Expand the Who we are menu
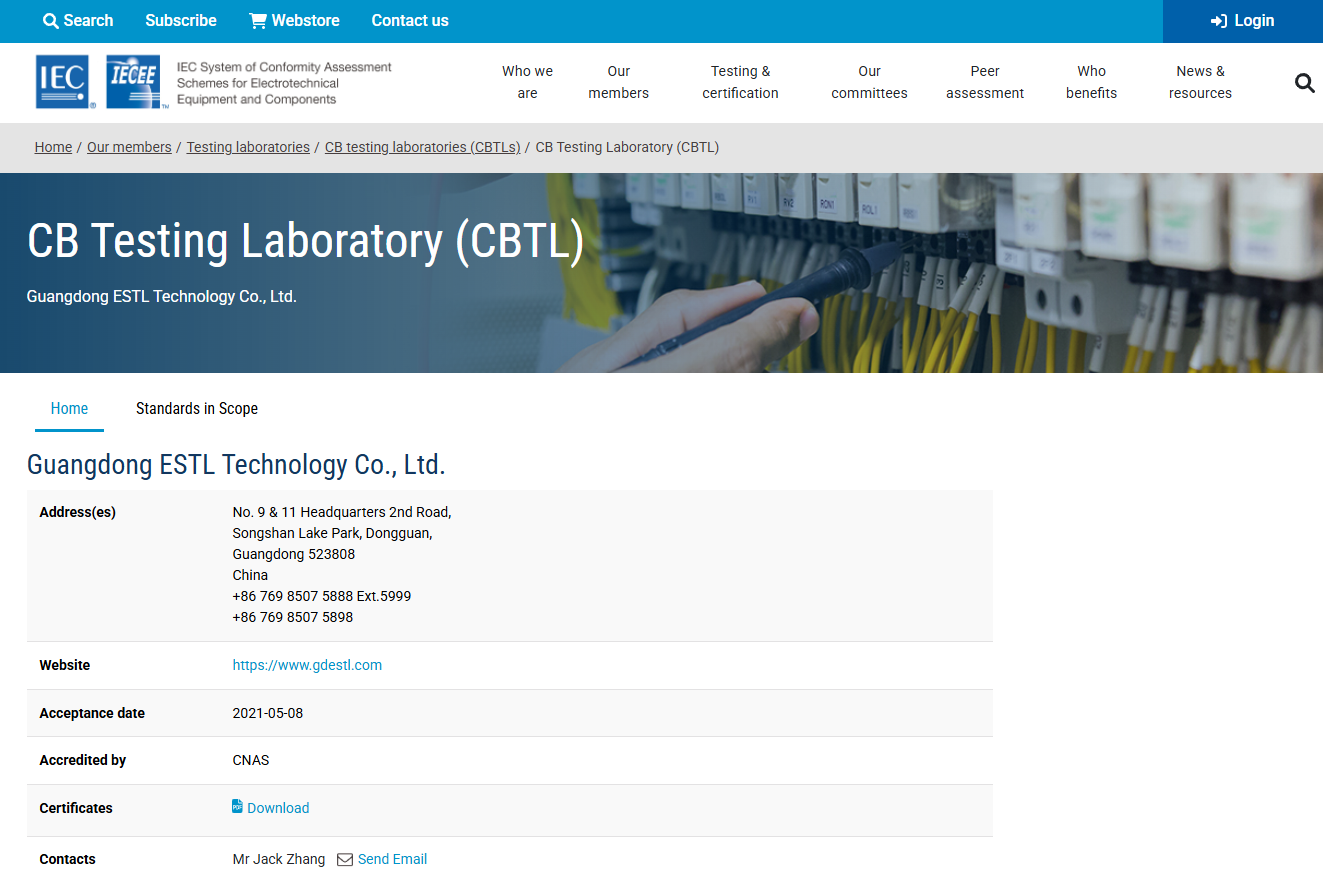This screenshot has height=893, width=1323. point(527,82)
